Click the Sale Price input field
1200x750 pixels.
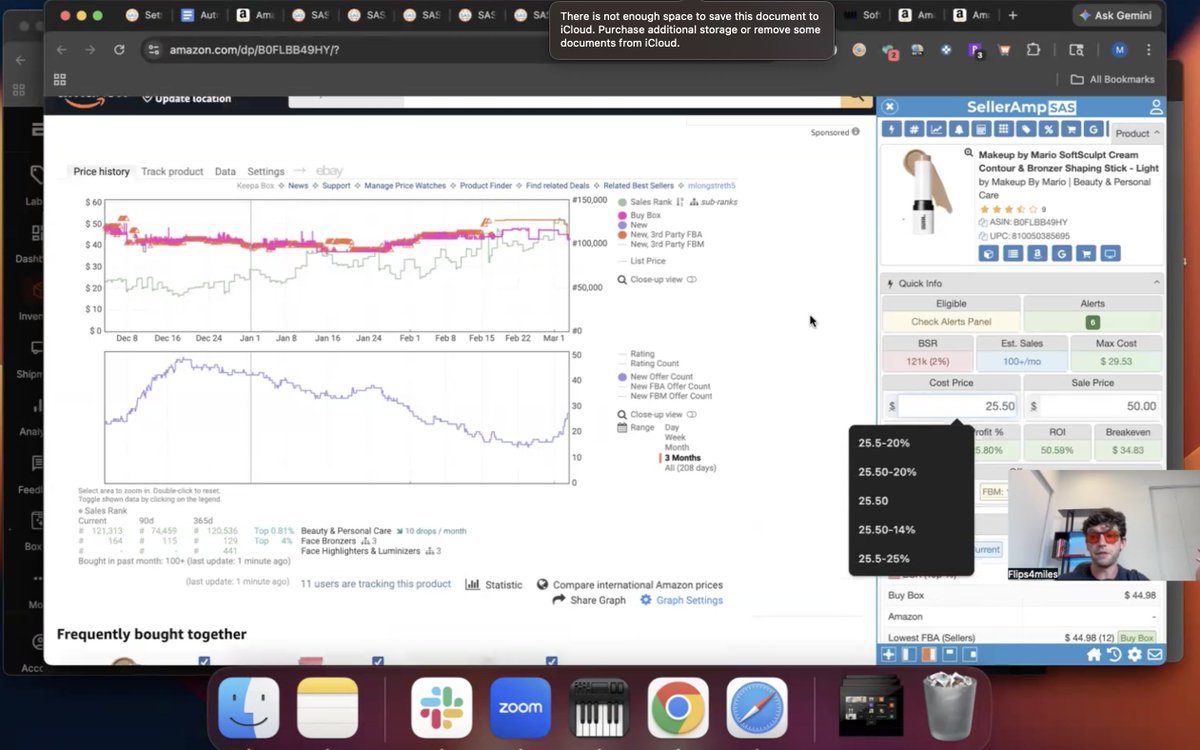(x=1100, y=406)
